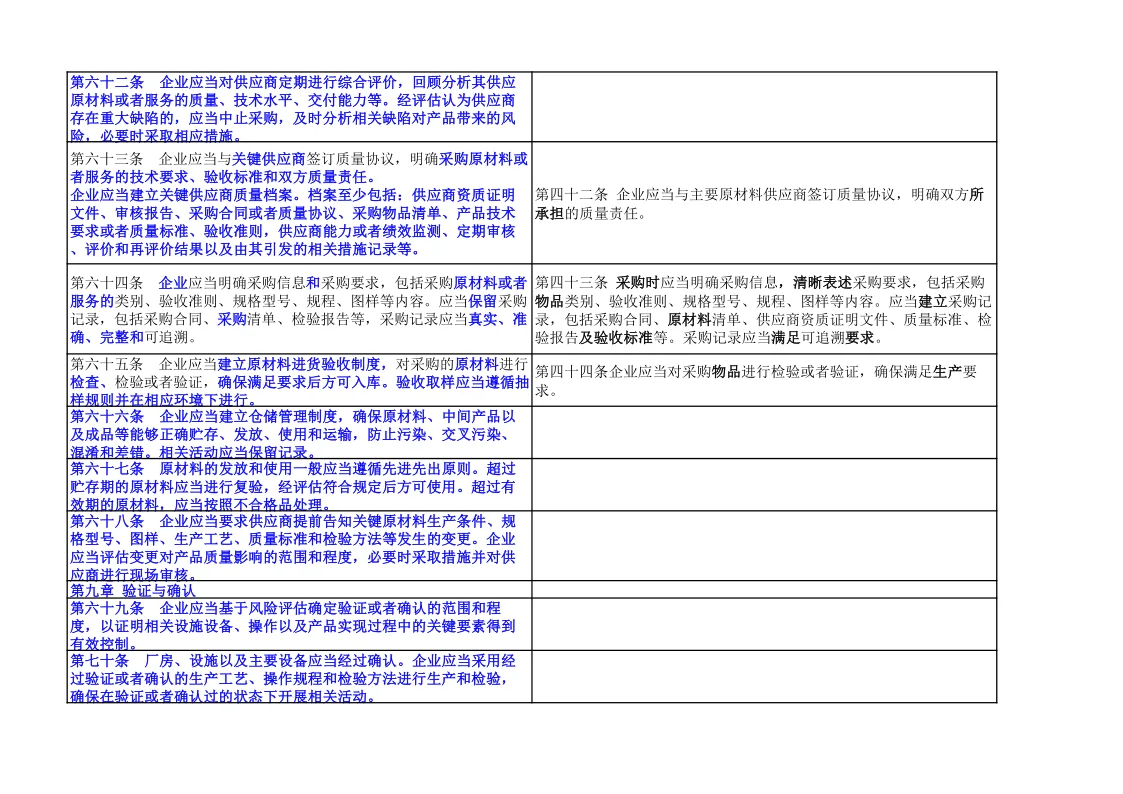Click the right-column cell starting 第四十四条

[x=764, y=380]
